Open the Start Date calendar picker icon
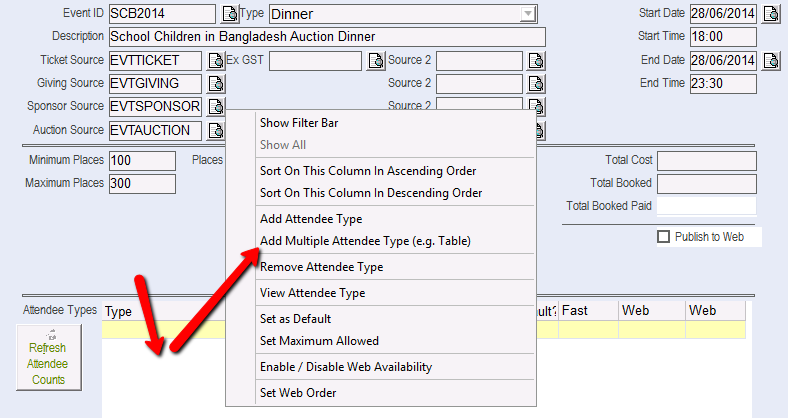 tap(770, 14)
